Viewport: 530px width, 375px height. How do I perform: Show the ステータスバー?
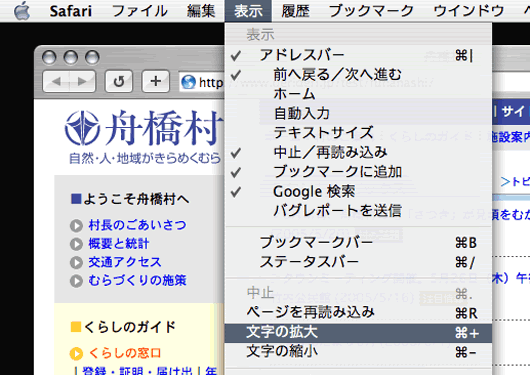(x=358, y=262)
